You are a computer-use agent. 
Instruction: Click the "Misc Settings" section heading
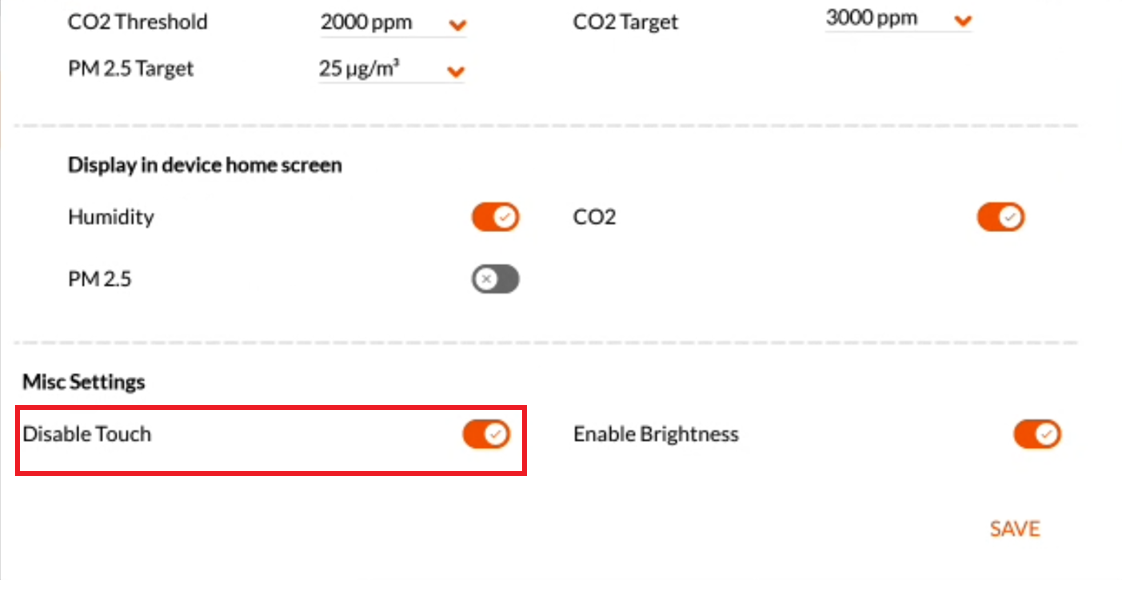pyautogui.click(x=84, y=382)
